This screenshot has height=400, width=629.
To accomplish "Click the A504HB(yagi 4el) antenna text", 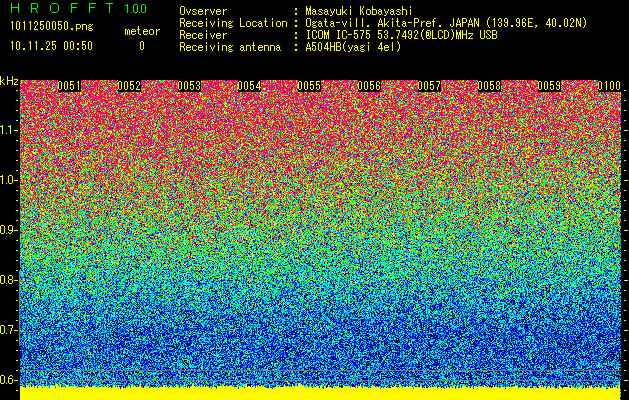I will [353, 47].
